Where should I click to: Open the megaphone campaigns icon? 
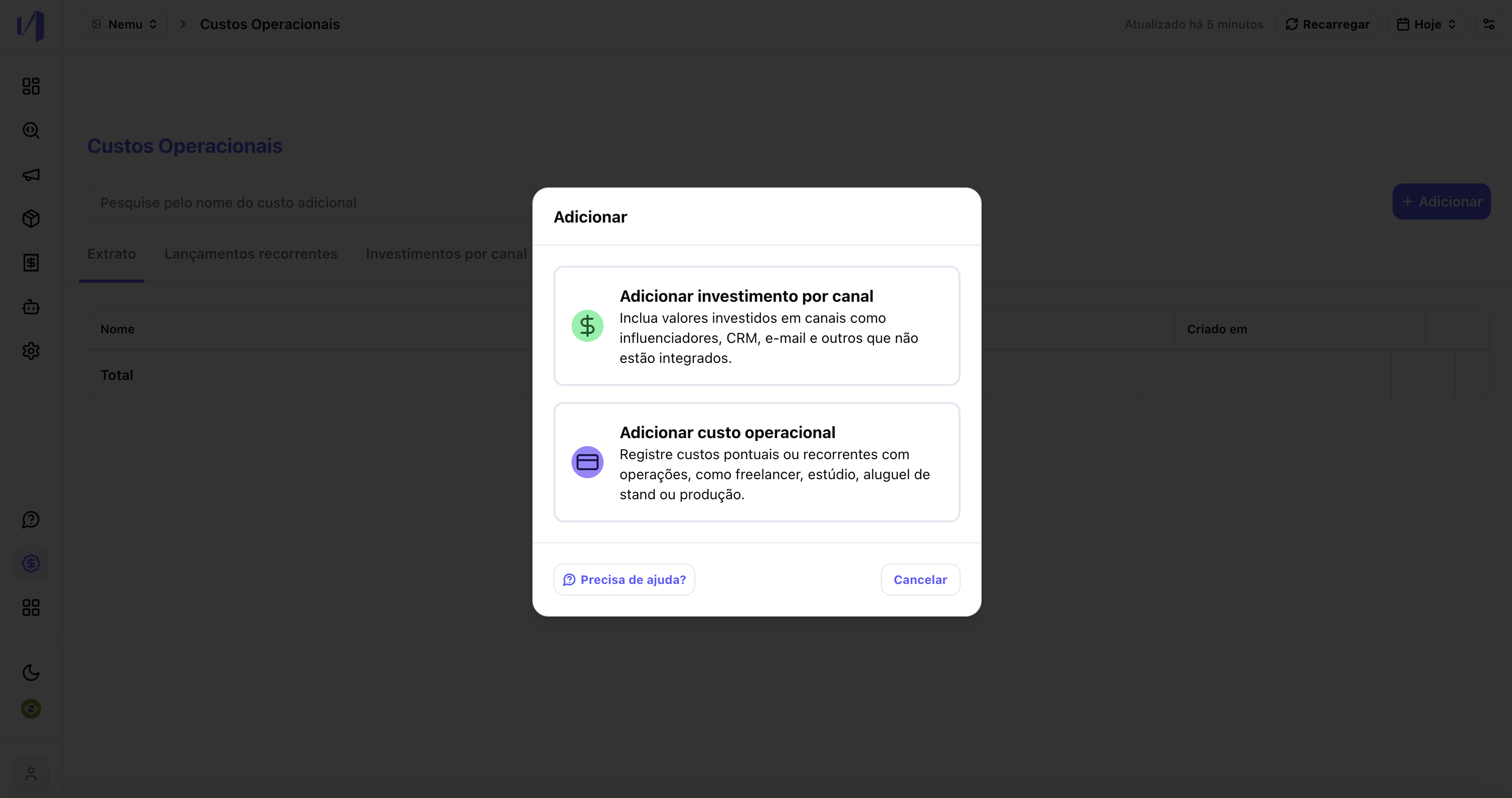tap(31, 175)
